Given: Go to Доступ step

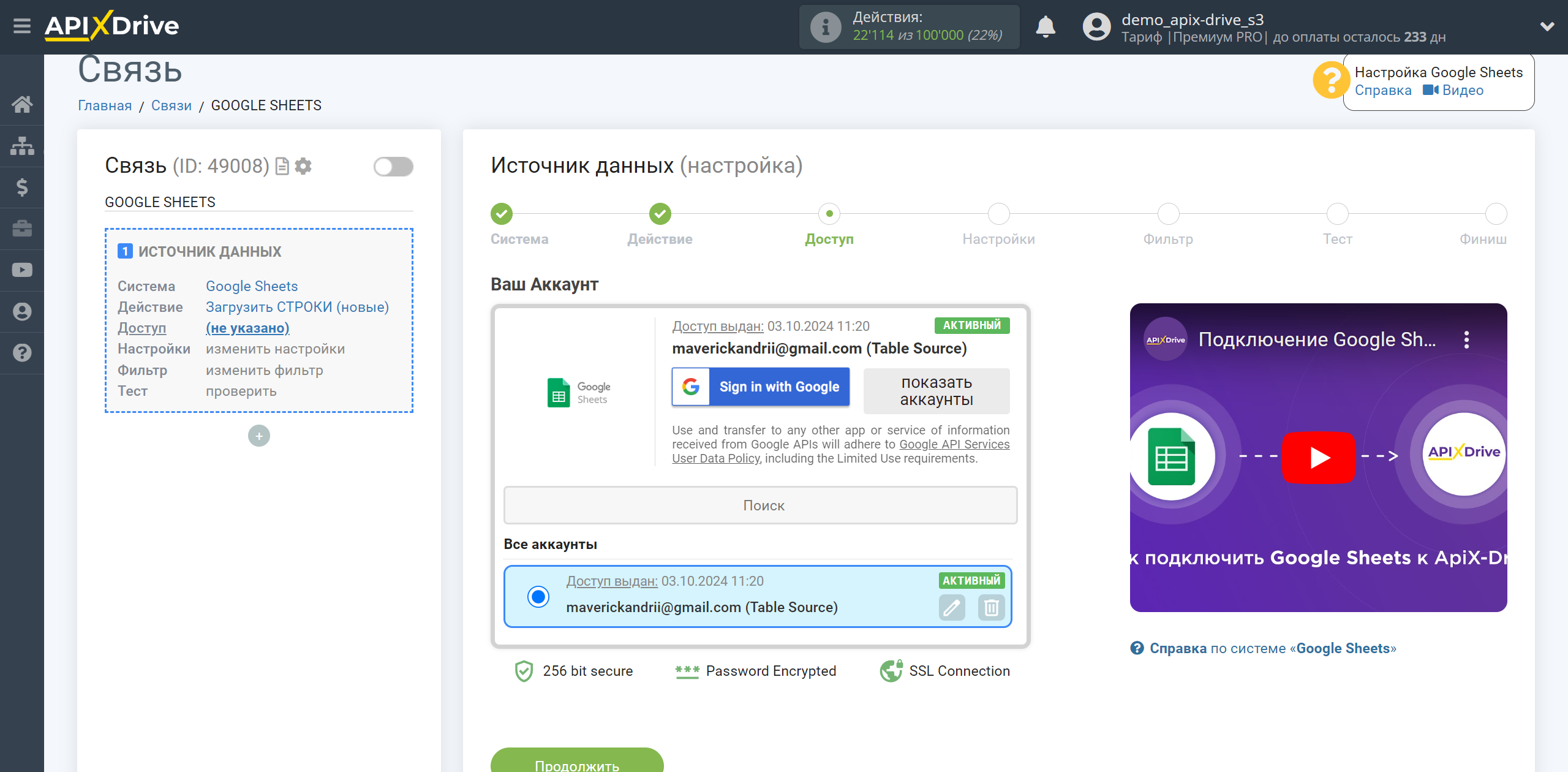Looking at the screenshot, I should pyautogui.click(x=829, y=214).
